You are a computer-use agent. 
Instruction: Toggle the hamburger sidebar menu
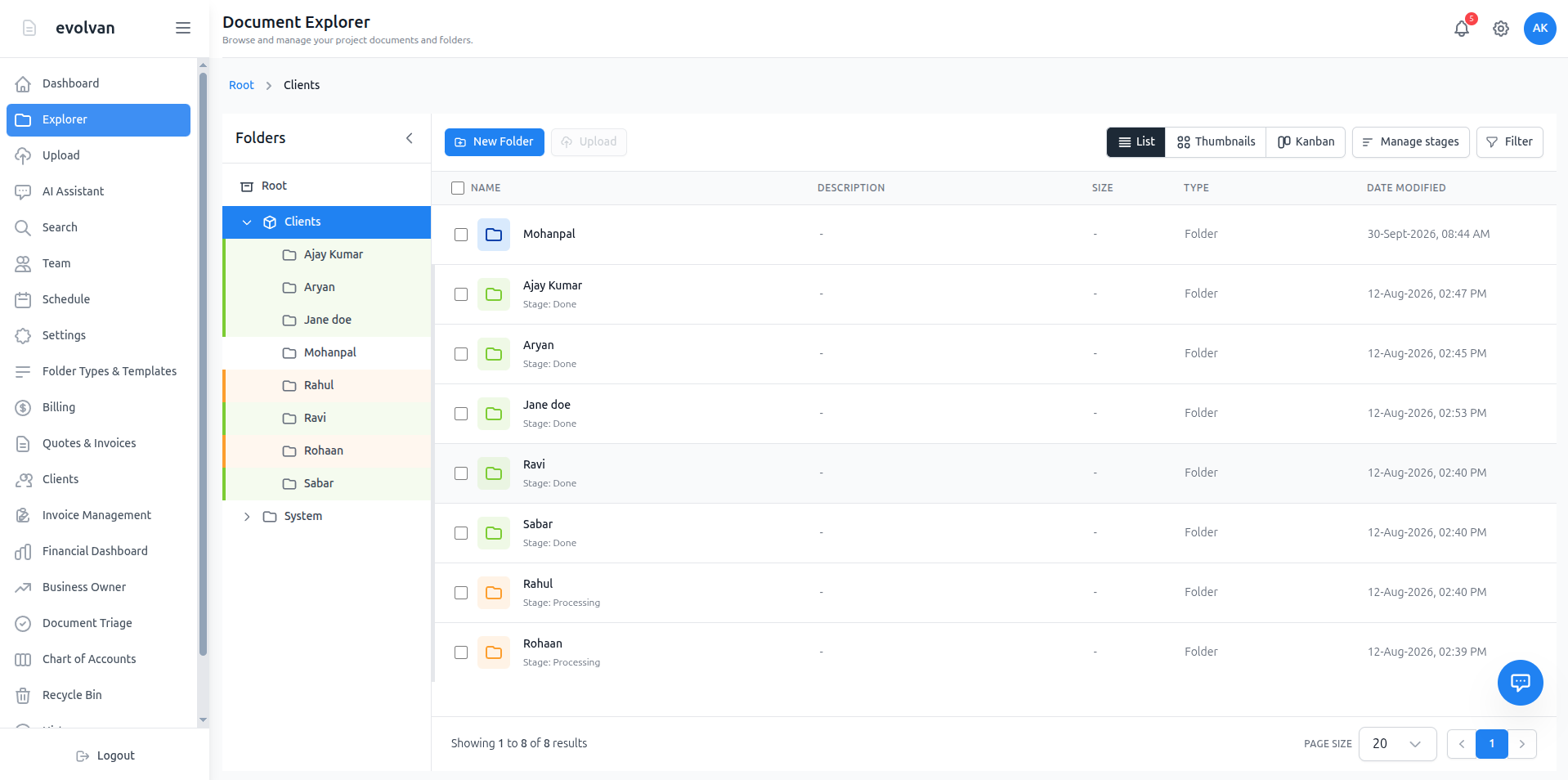point(183,28)
